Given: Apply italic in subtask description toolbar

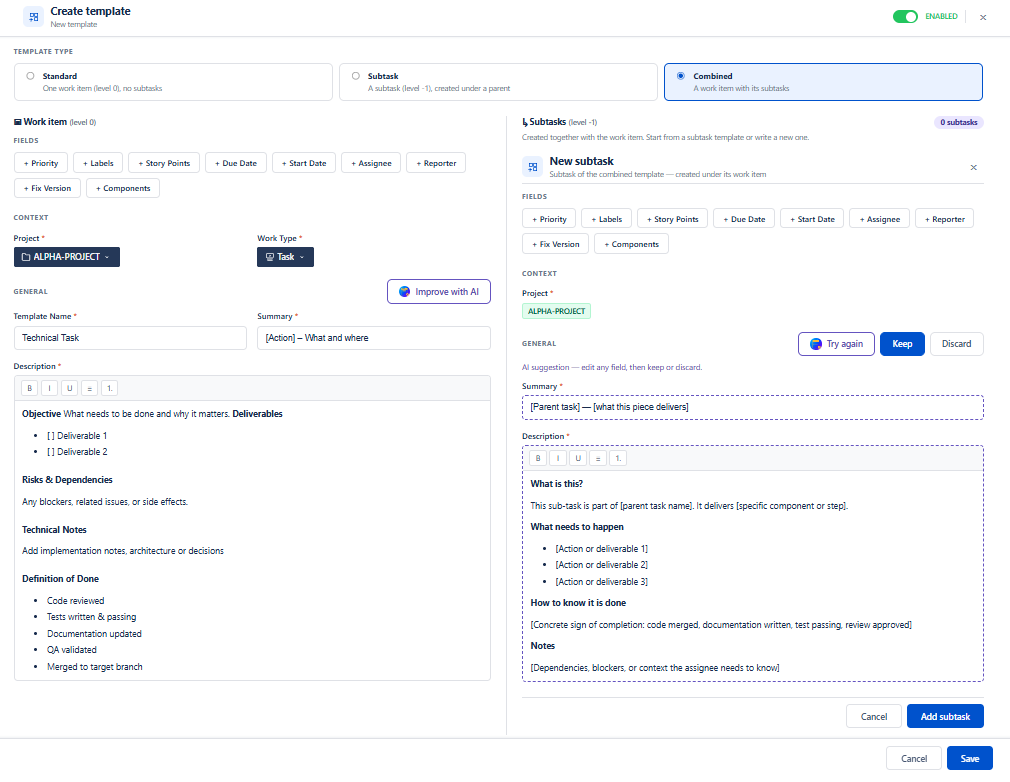Looking at the screenshot, I should click(558, 459).
